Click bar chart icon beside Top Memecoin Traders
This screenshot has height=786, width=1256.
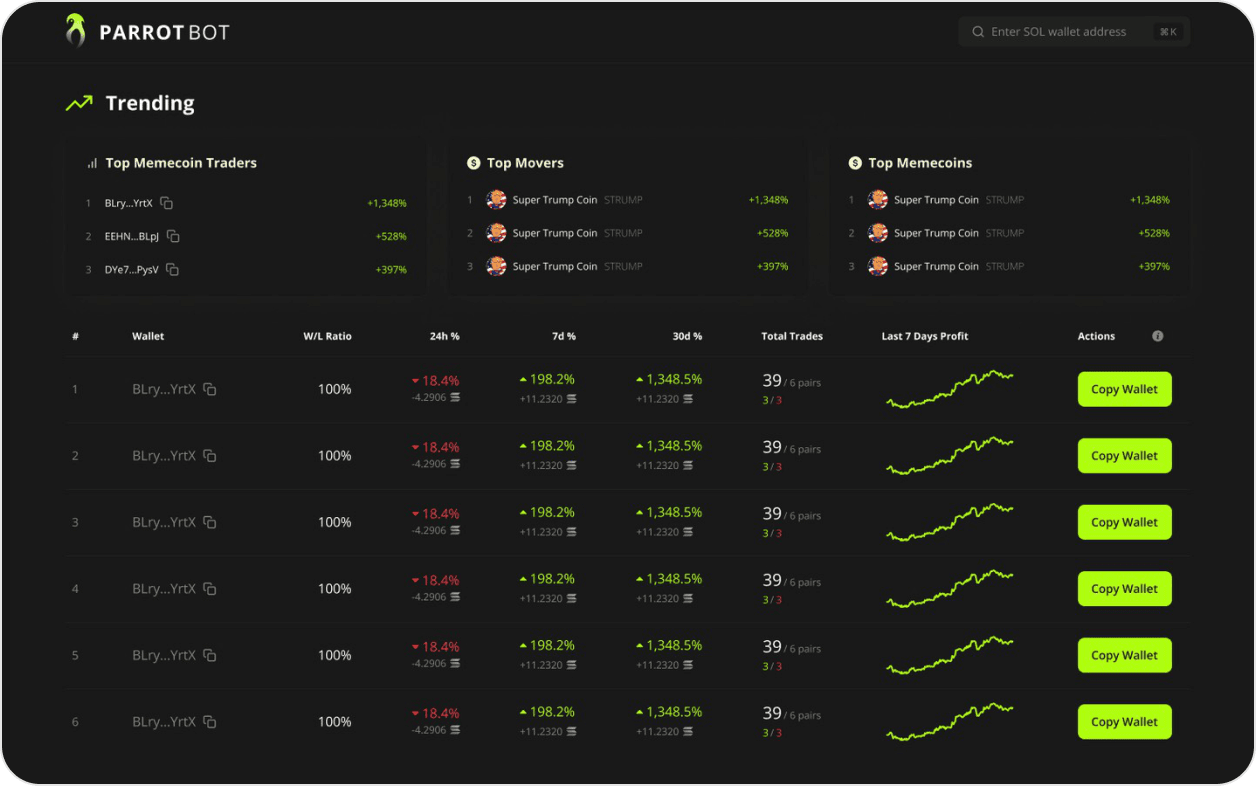tap(92, 163)
